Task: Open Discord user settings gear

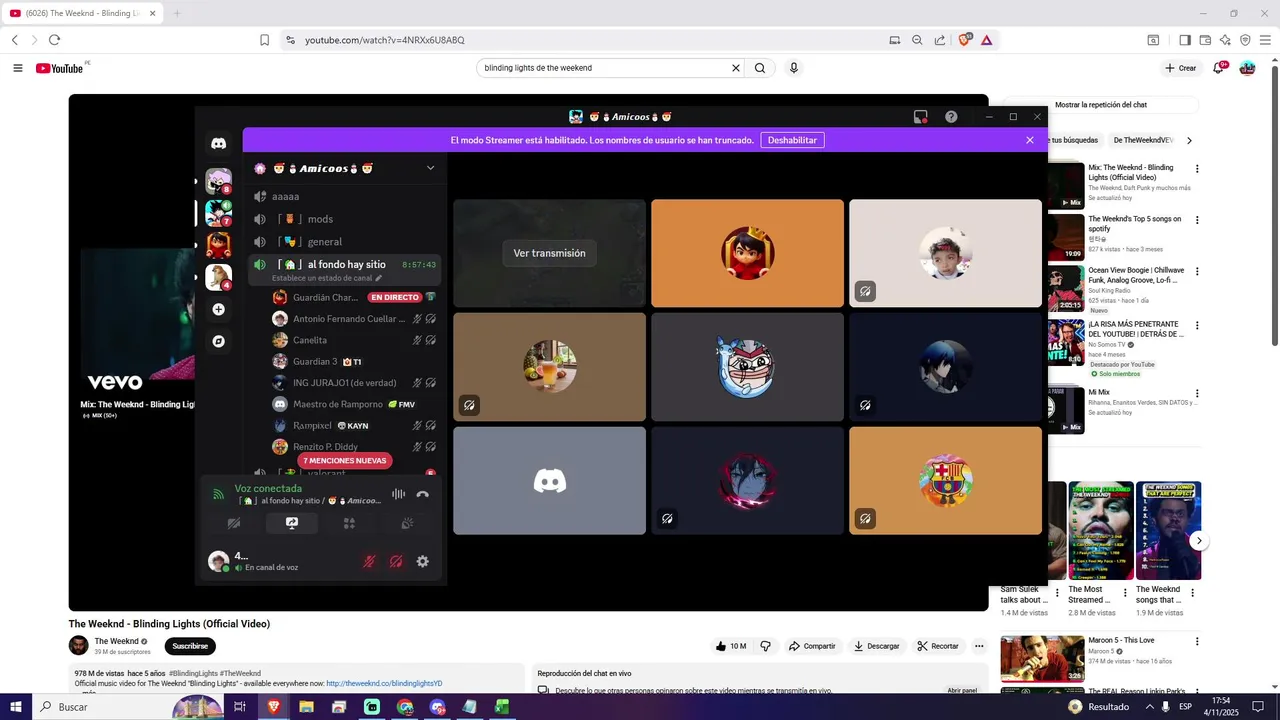Action: [x=422, y=562]
